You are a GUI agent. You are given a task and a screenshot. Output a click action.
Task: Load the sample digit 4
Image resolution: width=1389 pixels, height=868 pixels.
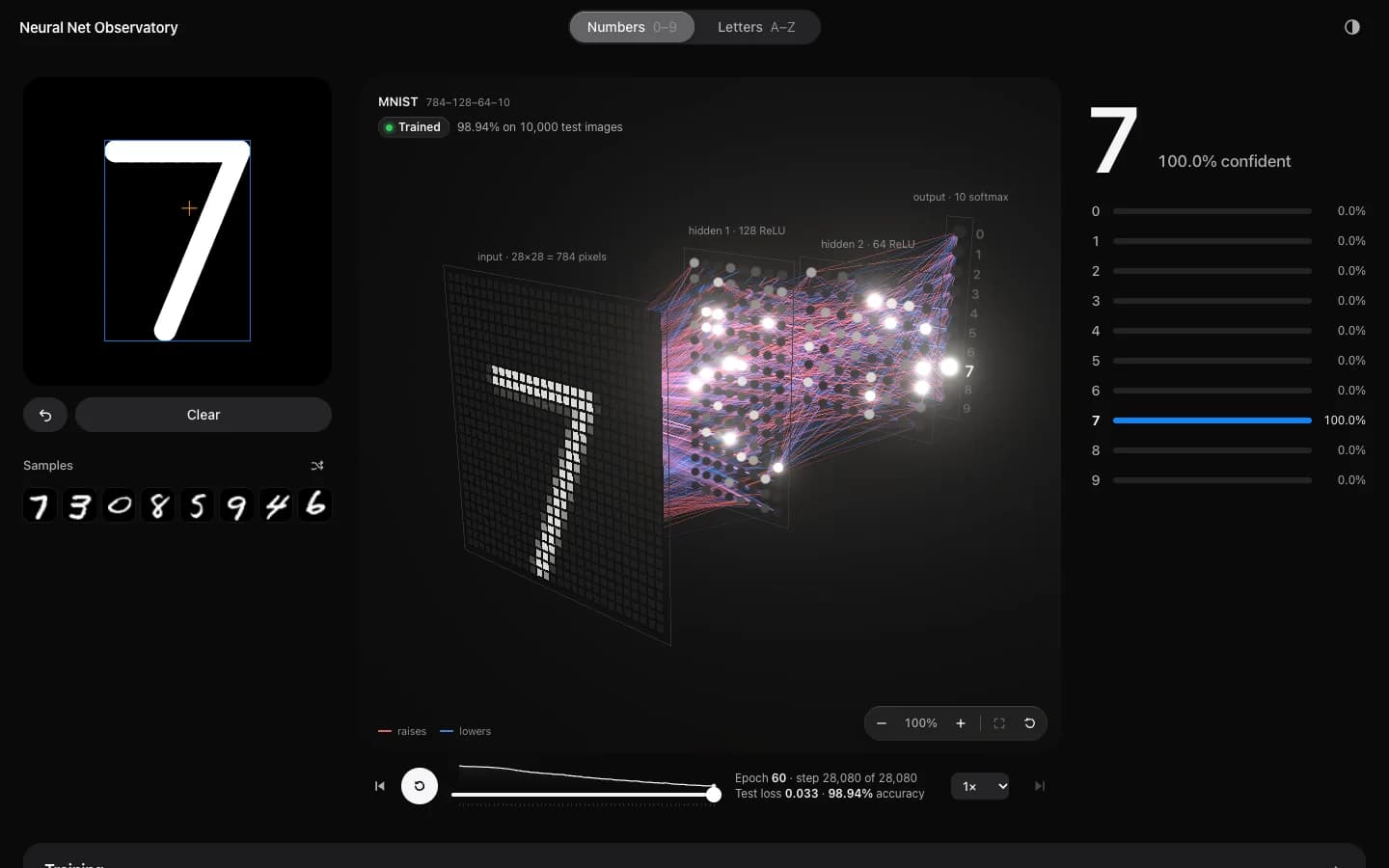point(277,505)
